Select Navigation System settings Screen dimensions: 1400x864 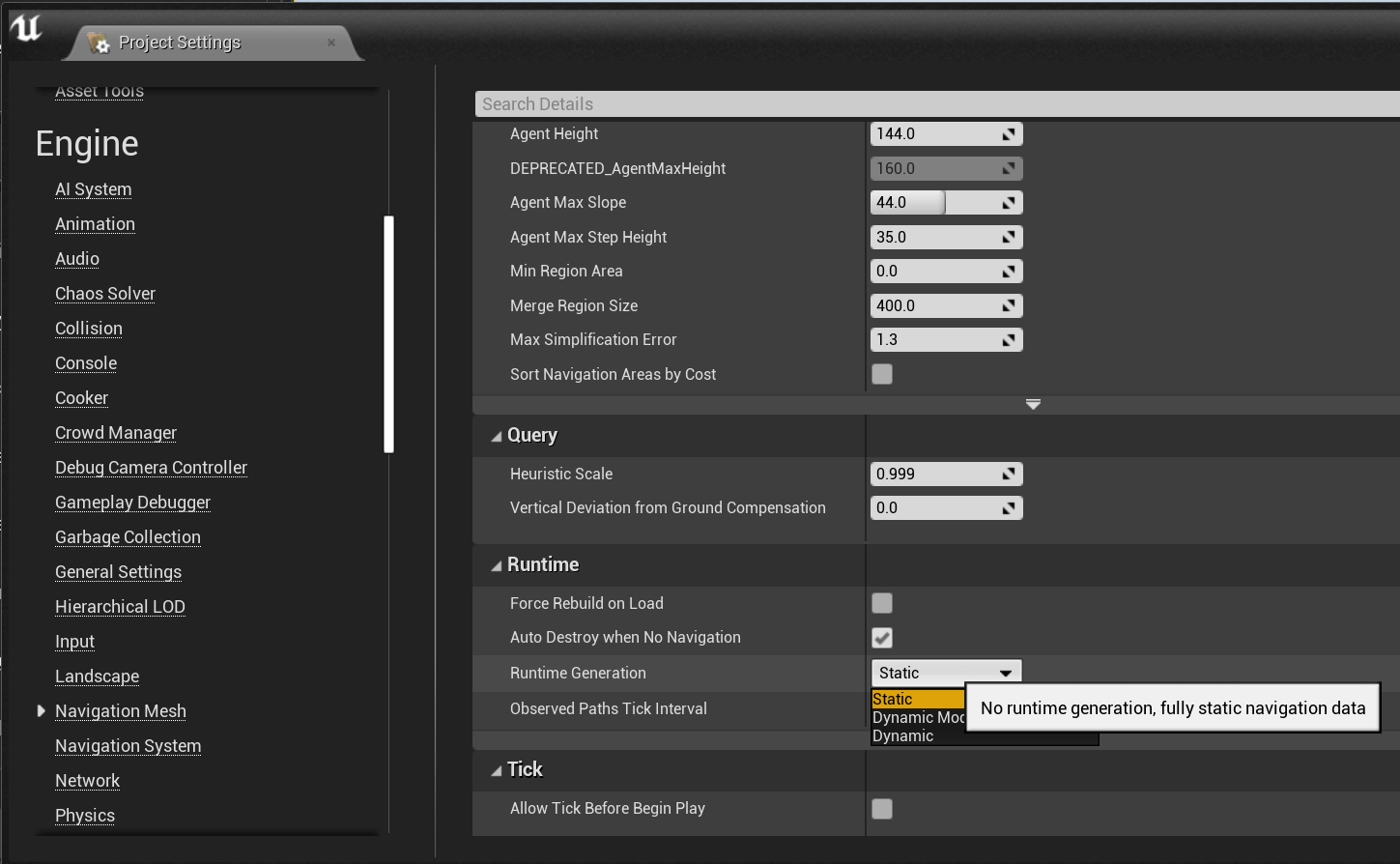tap(129, 746)
